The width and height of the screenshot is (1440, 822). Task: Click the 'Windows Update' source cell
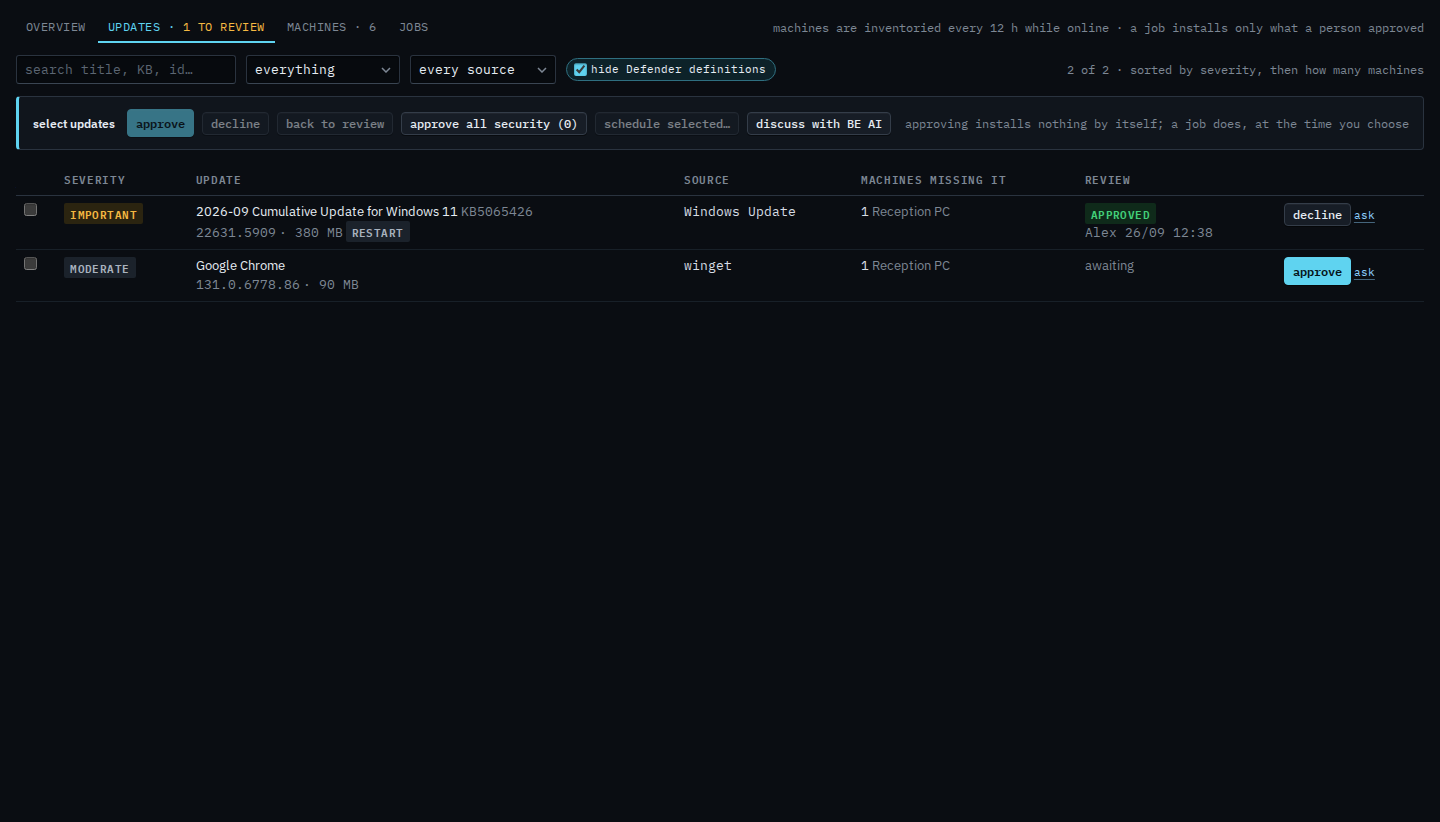click(740, 211)
